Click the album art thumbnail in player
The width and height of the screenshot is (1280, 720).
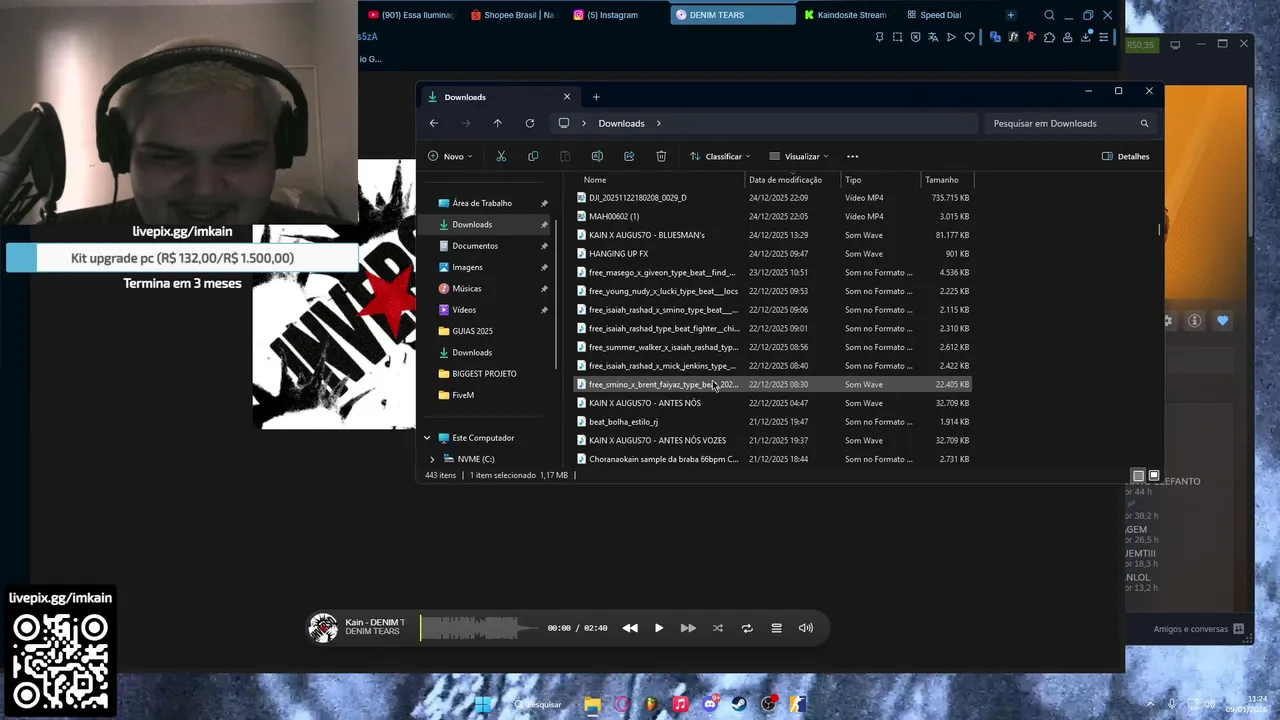[323, 628]
